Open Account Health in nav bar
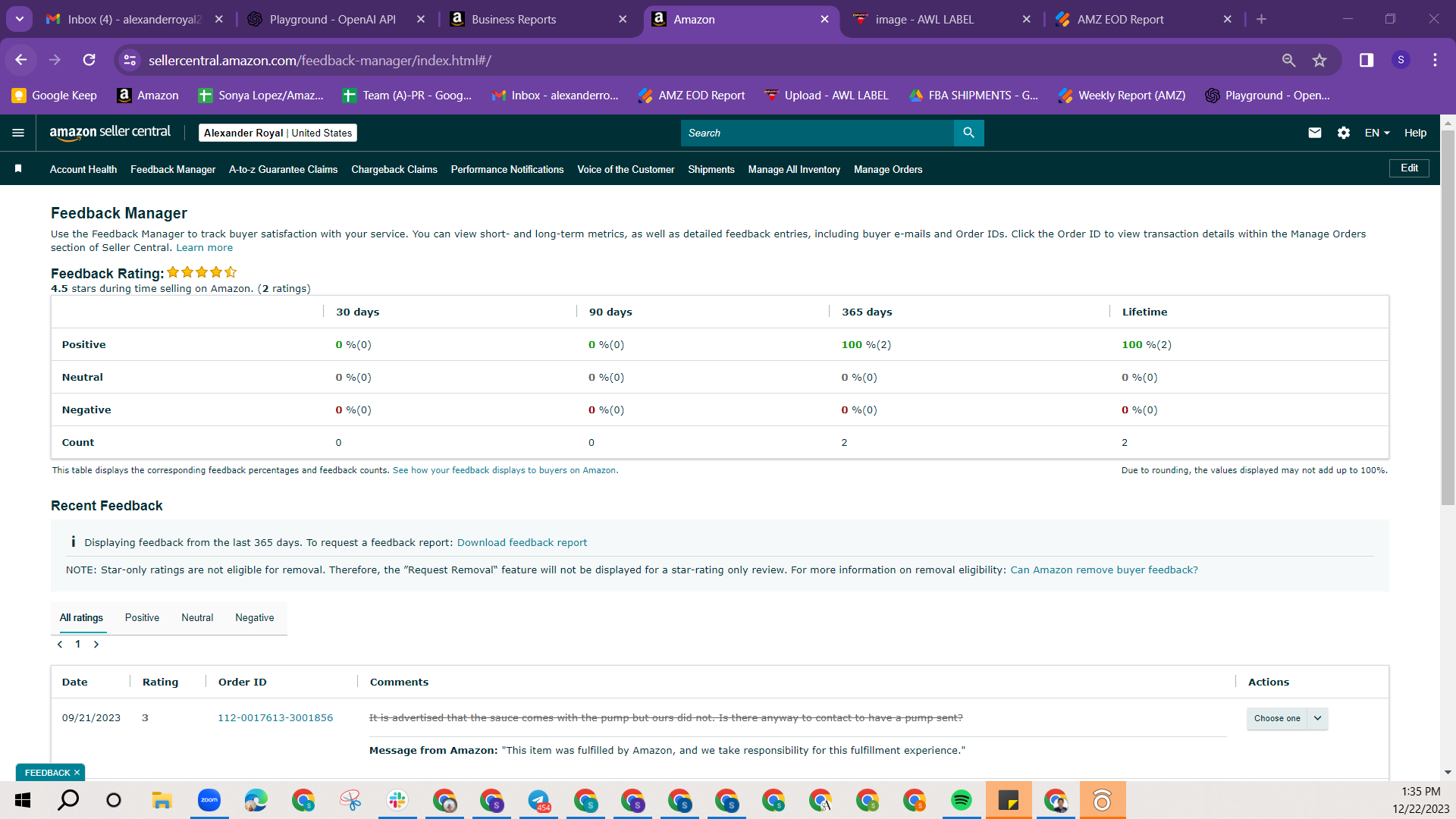This screenshot has width=1456, height=819. pyautogui.click(x=83, y=169)
